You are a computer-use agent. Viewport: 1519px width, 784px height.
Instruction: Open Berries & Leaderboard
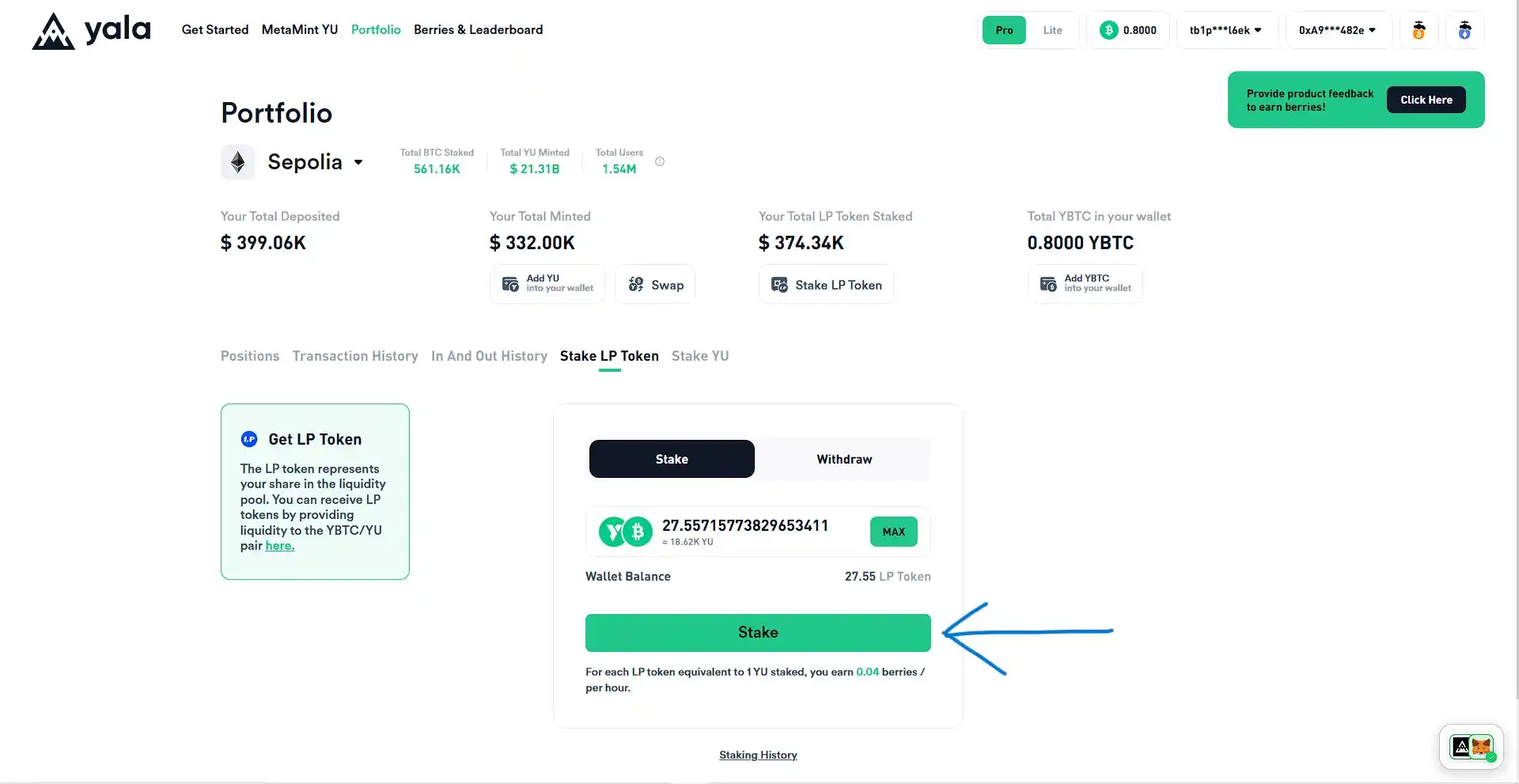479,29
